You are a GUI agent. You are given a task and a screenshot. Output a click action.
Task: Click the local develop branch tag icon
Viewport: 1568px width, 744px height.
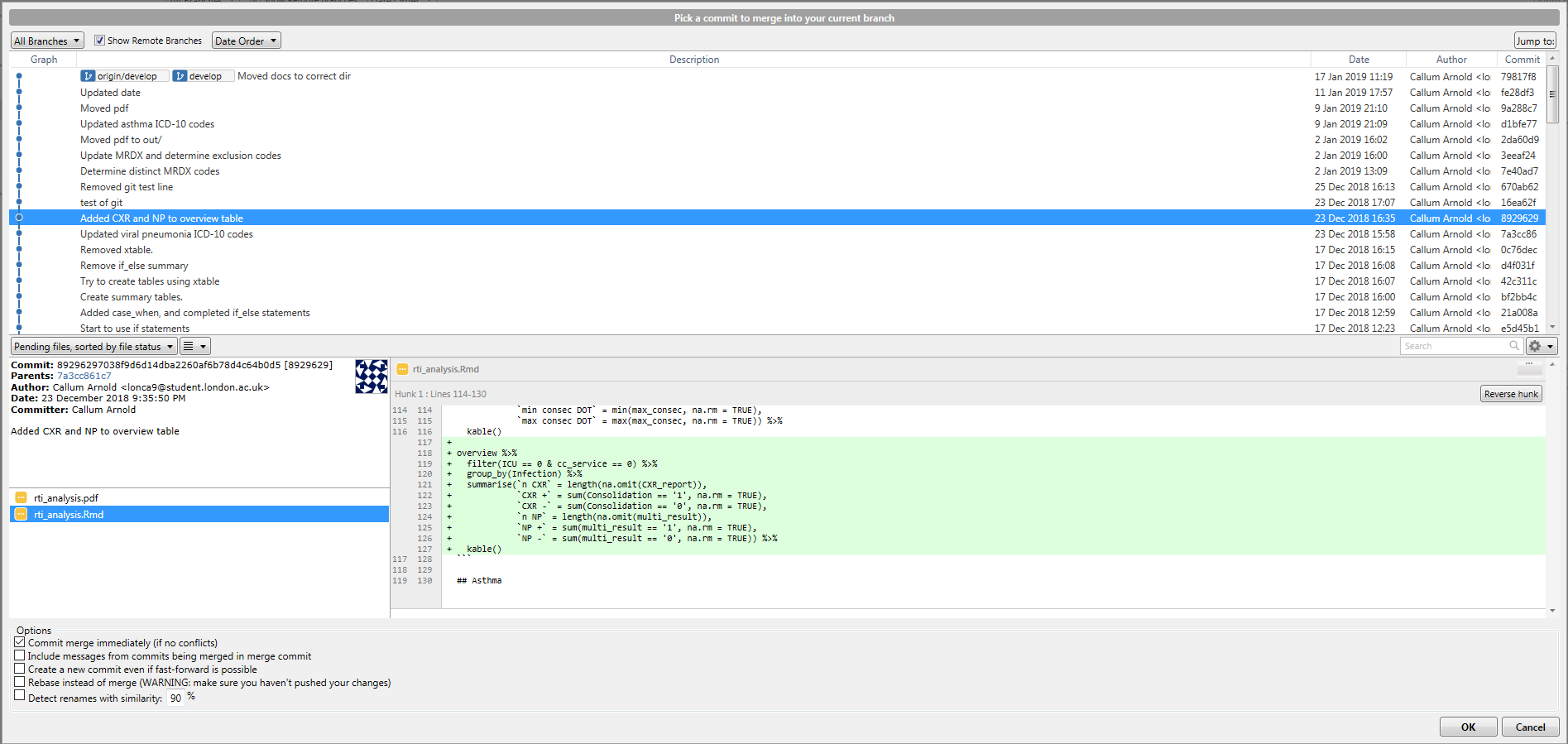coord(180,76)
